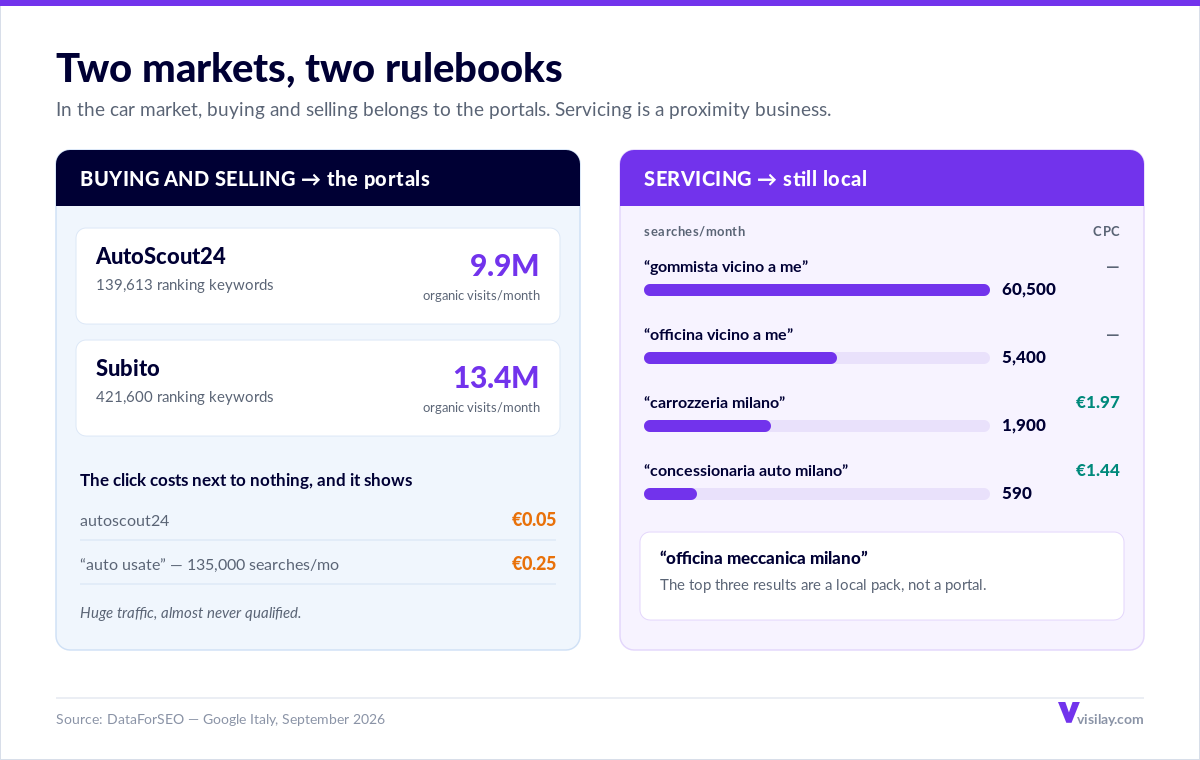Click the 9.9M organic visits figure
1200x760 pixels.
click(504, 265)
